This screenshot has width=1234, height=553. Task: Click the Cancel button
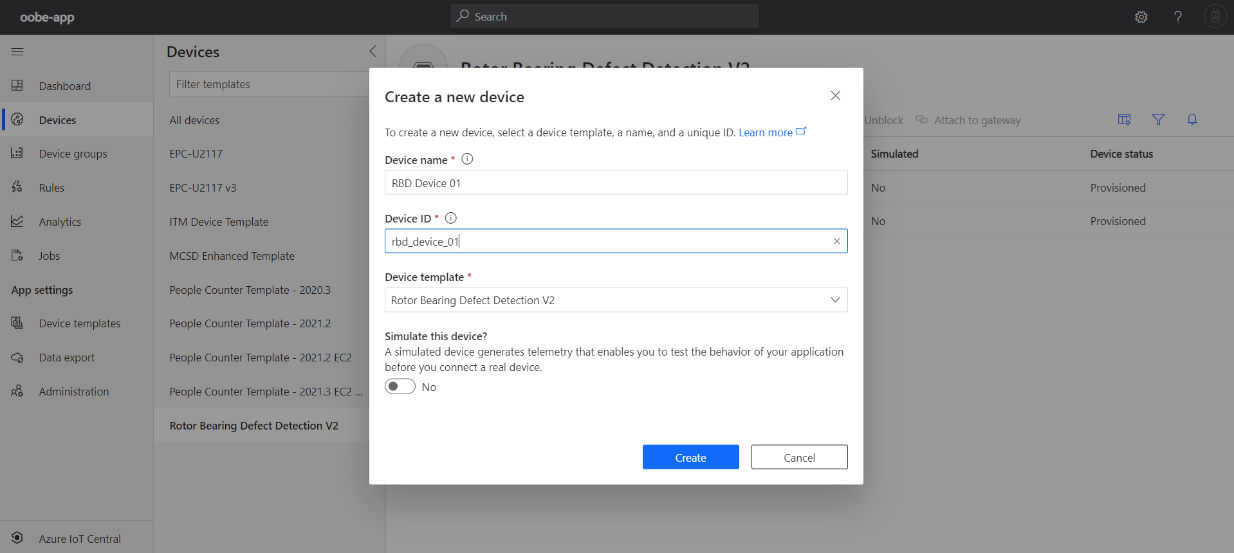[799, 457]
